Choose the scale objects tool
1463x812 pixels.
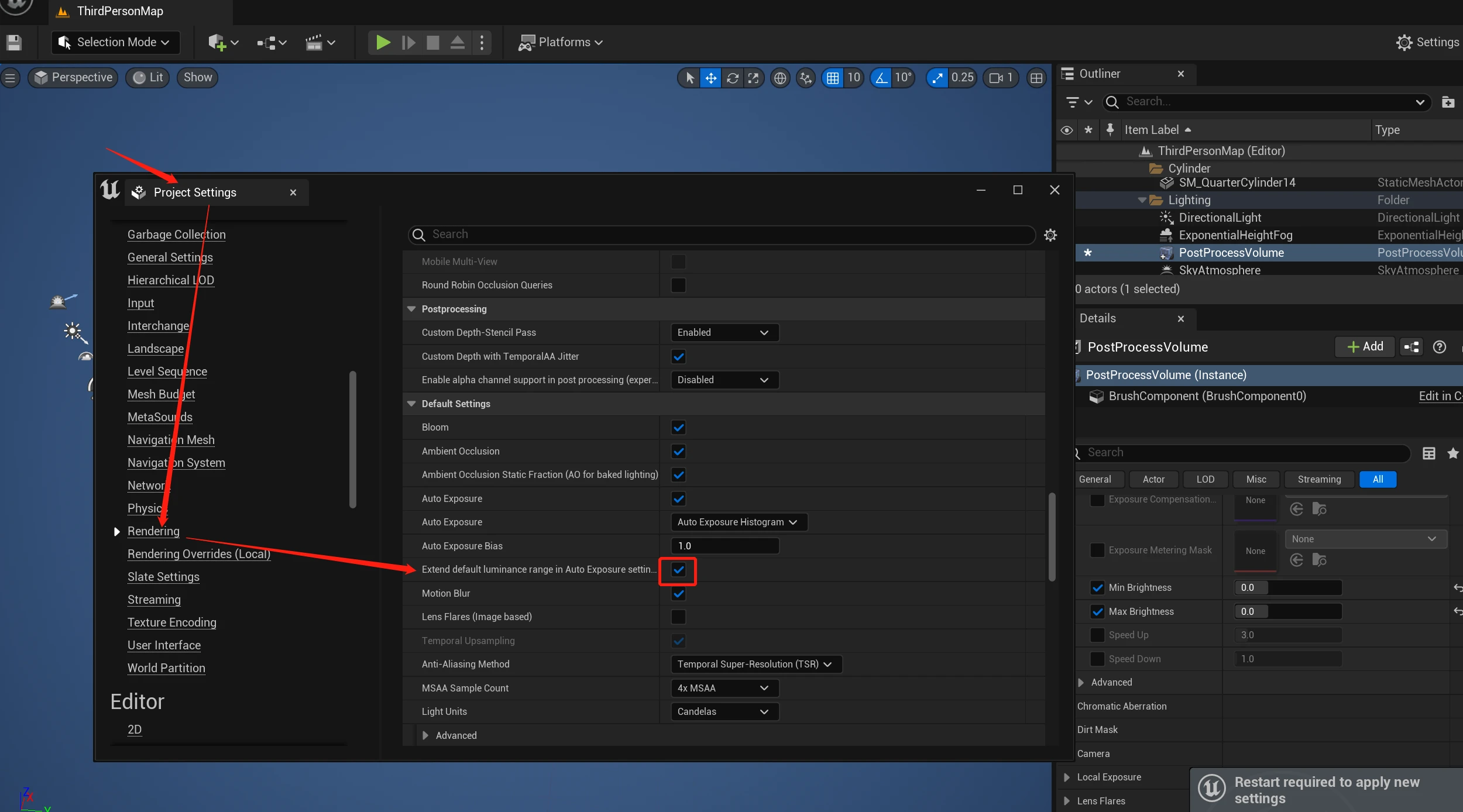point(753,78)
